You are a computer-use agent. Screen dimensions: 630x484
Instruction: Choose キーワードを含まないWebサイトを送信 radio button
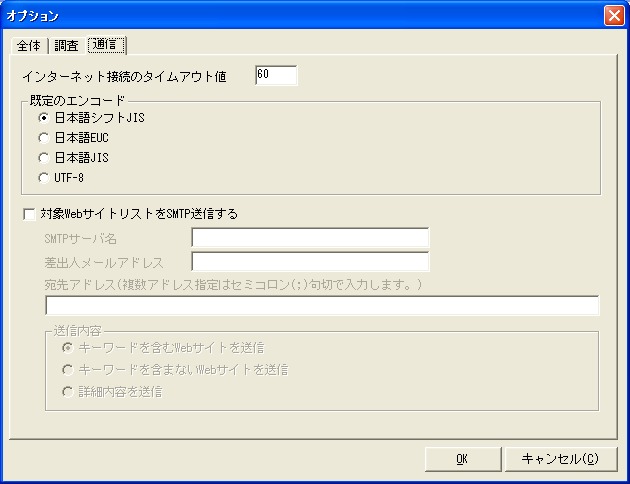[x=67, y=370]
